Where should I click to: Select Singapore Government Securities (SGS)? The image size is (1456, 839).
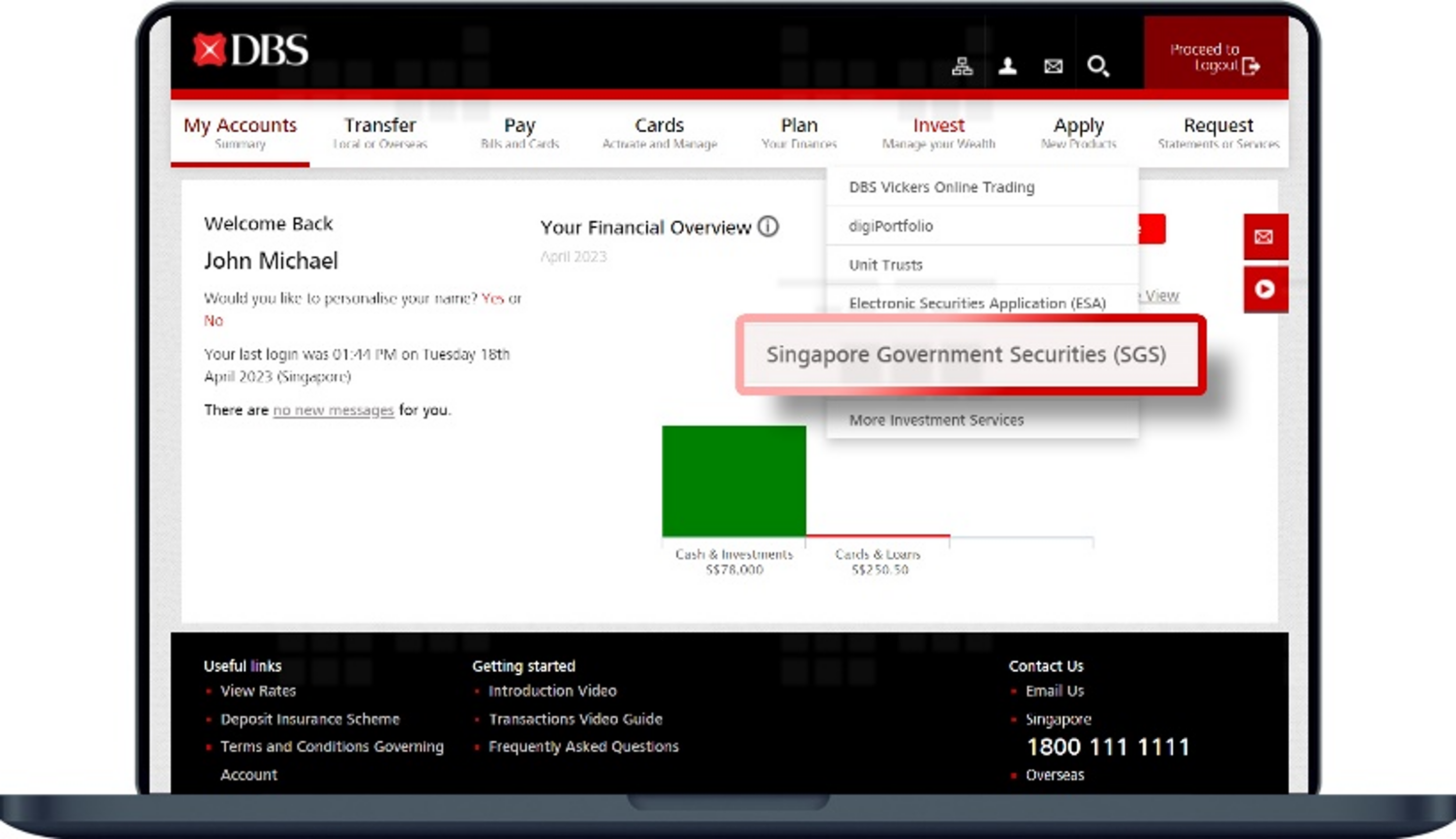(970, 354)
